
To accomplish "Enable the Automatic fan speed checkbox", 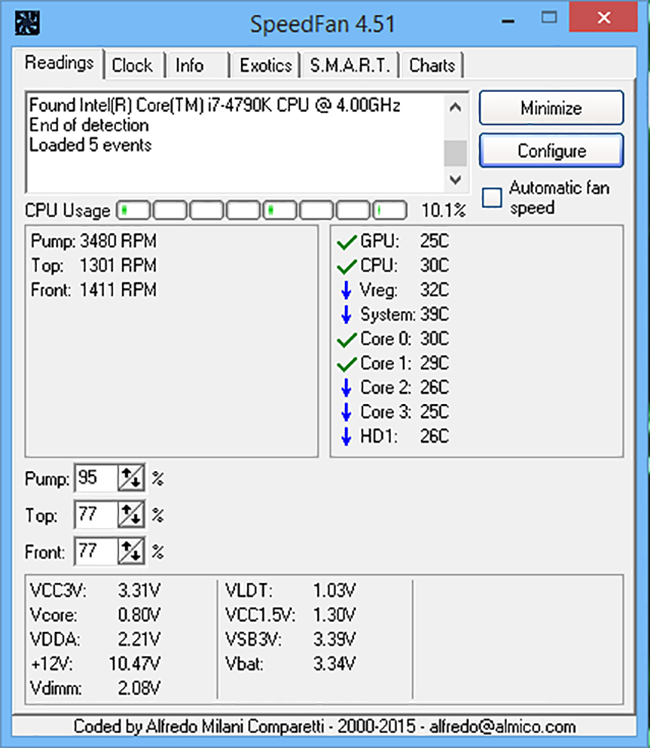I will coord(492,197).
